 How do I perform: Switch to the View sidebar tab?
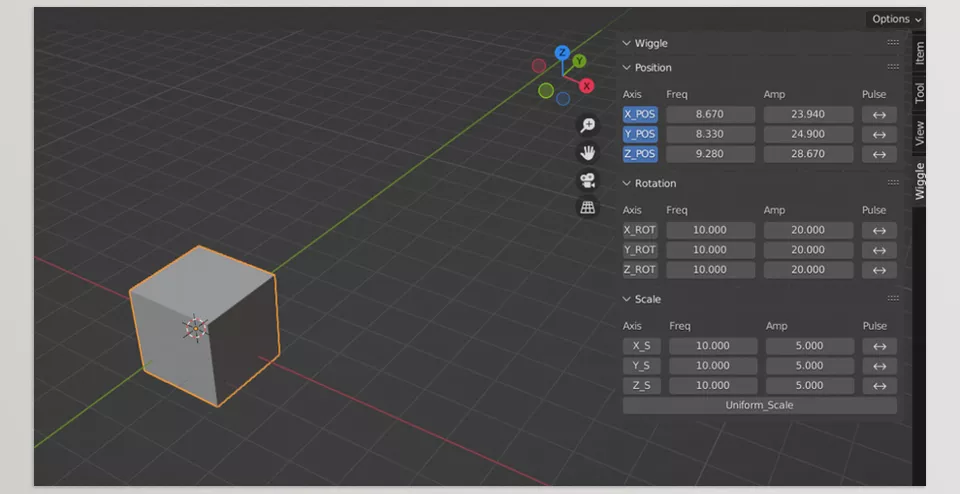pos(919,133)
